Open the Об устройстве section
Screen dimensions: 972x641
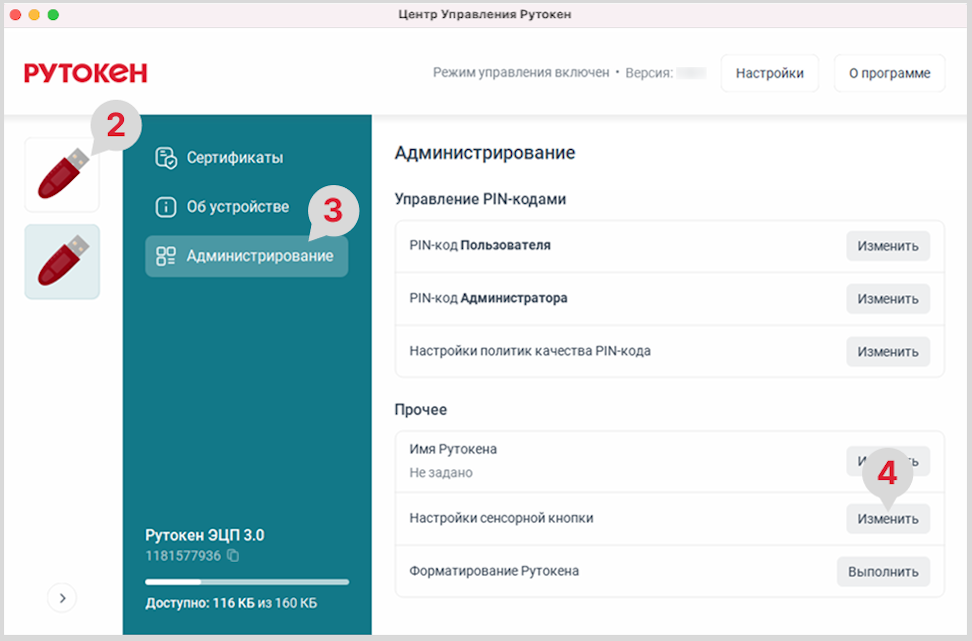tap(237, 207)
